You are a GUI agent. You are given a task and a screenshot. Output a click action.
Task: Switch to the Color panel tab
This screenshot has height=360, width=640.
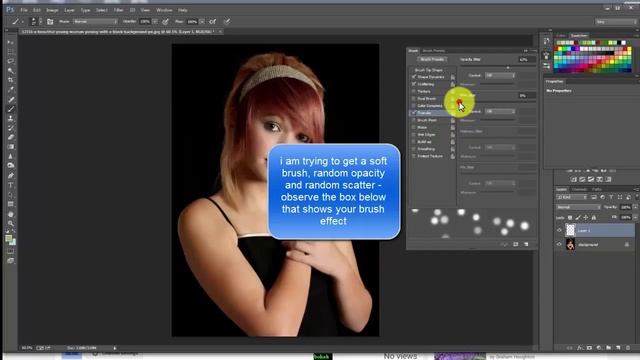point(562,36)
